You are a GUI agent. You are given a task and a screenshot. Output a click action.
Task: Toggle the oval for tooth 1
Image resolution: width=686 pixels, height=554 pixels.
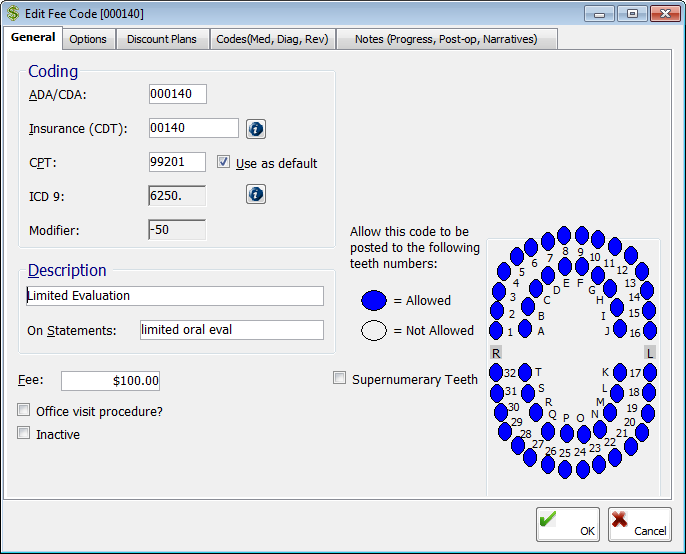tap(496, 330)
